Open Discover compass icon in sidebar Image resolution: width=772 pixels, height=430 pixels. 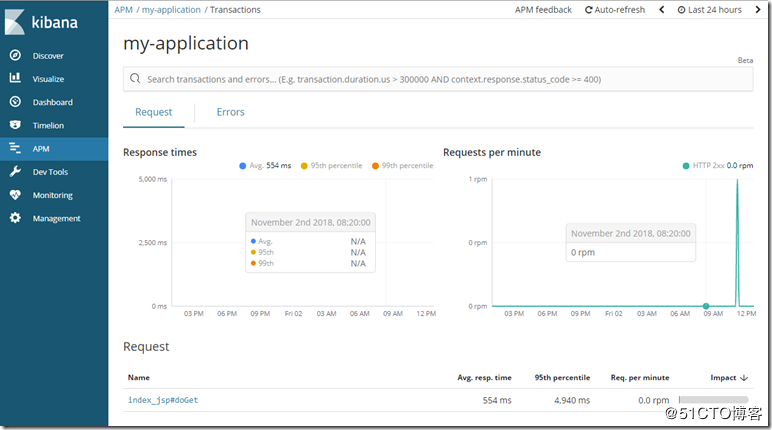pyautogui.click(x=15, y=55)
